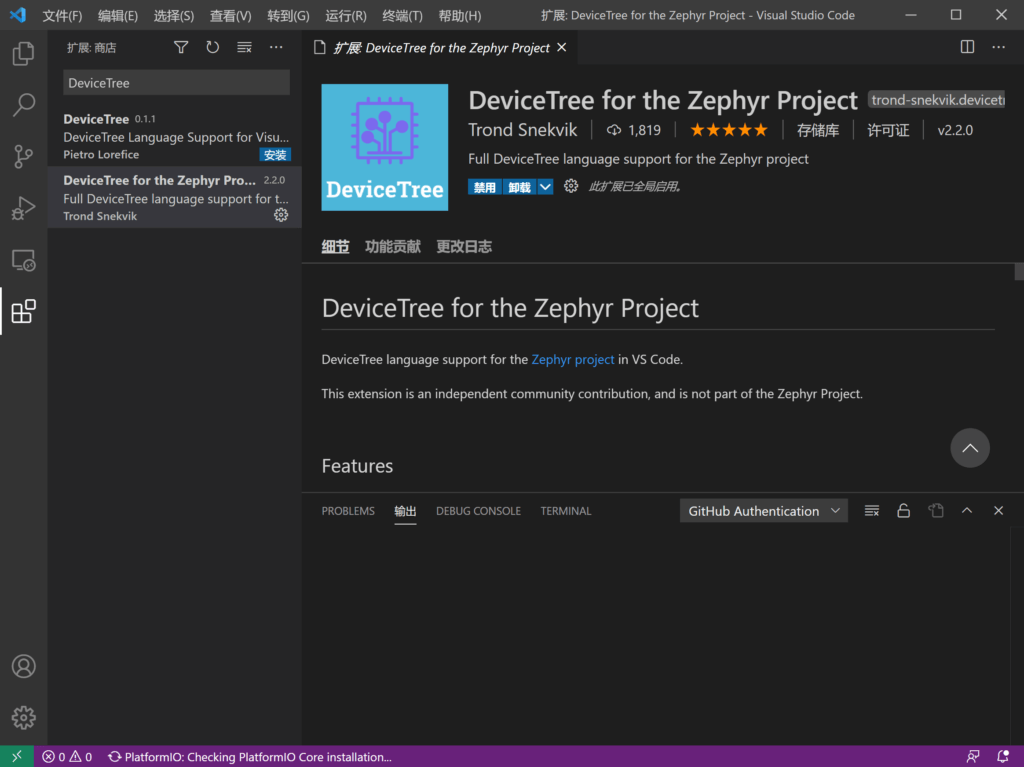Screen dimensions: 1024x767
Task: Open the extension settings gear beside uninstall
Action: [x=571, y=186]
